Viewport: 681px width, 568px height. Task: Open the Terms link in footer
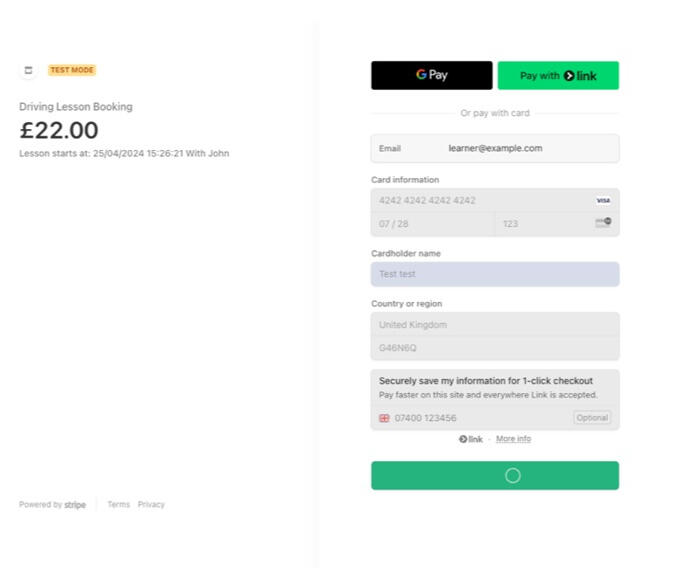pos(118,504)
